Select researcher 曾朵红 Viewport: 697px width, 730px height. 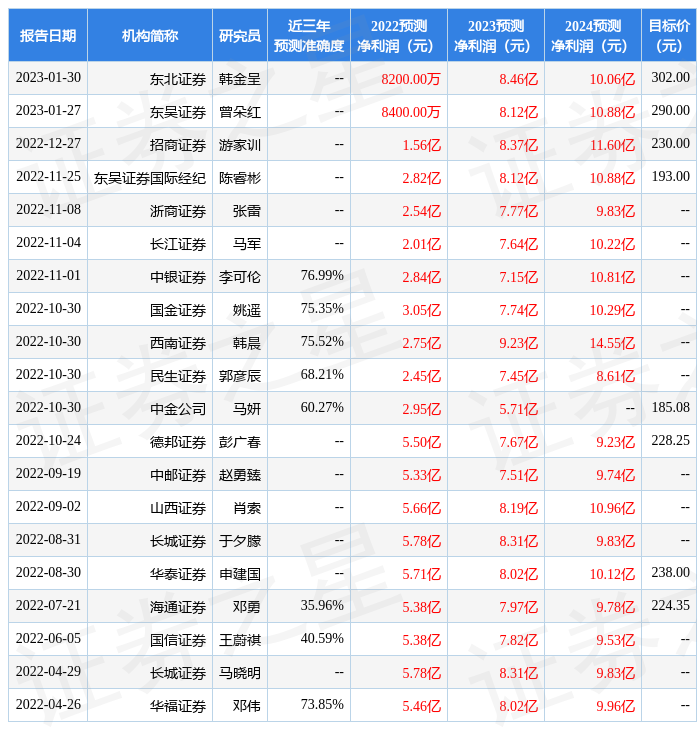(x=240, y=112)
